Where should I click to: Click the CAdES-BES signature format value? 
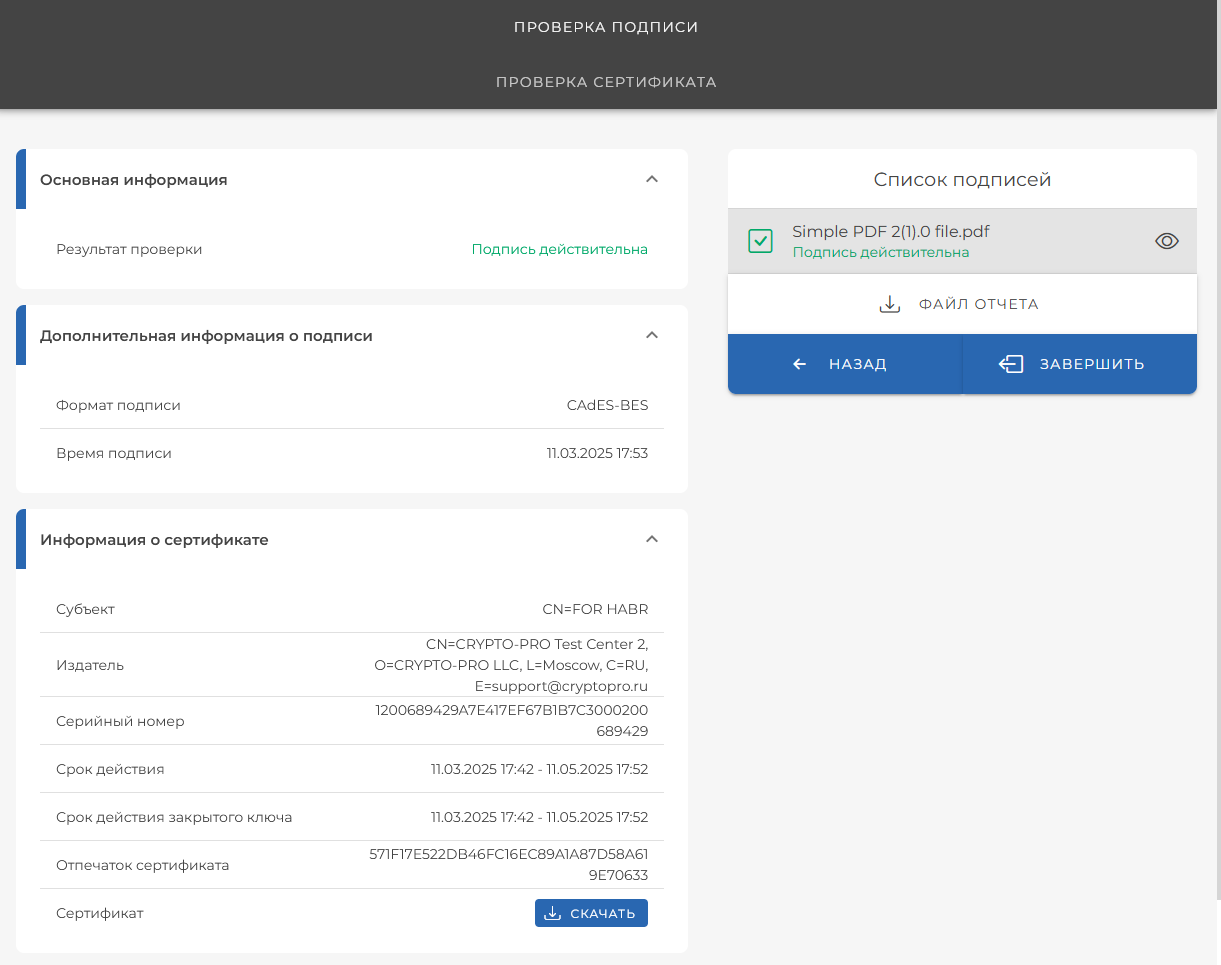[x=607, y=405]
